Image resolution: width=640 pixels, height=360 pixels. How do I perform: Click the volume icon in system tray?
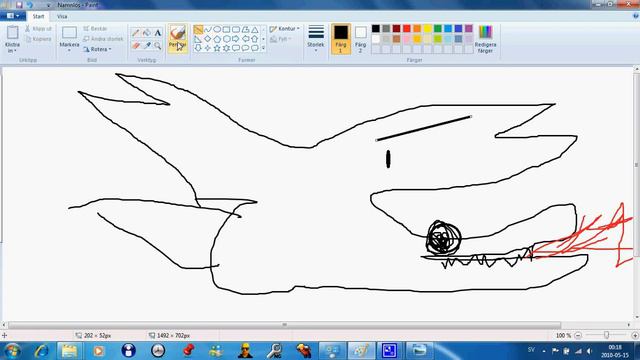click(x=589, y=351)
